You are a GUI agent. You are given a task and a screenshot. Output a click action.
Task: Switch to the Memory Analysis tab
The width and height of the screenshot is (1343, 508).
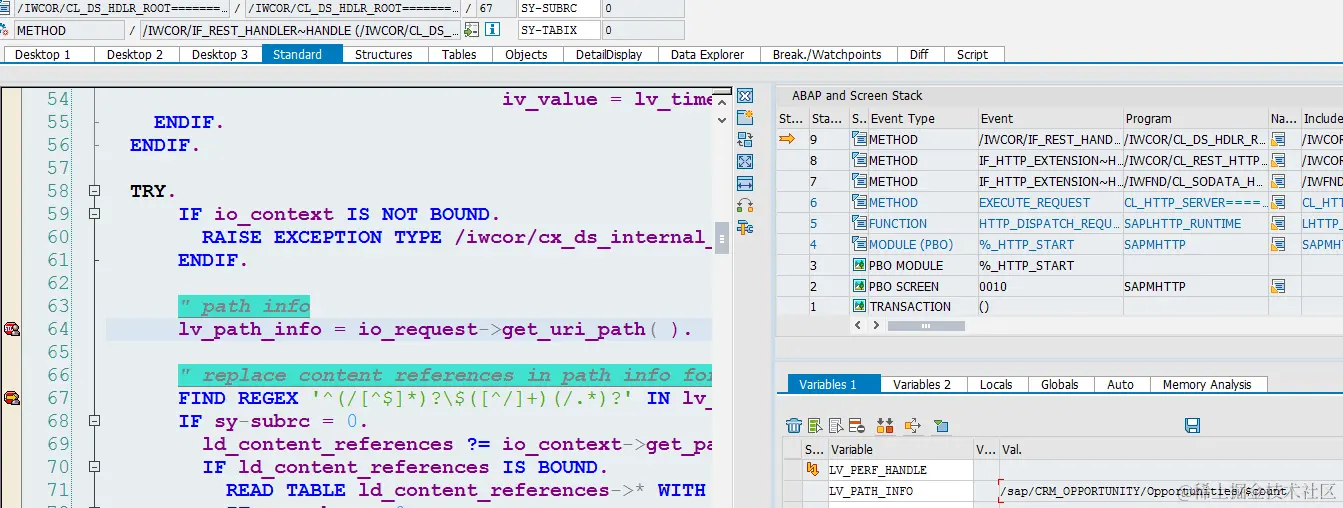(x=1207, y=384)
